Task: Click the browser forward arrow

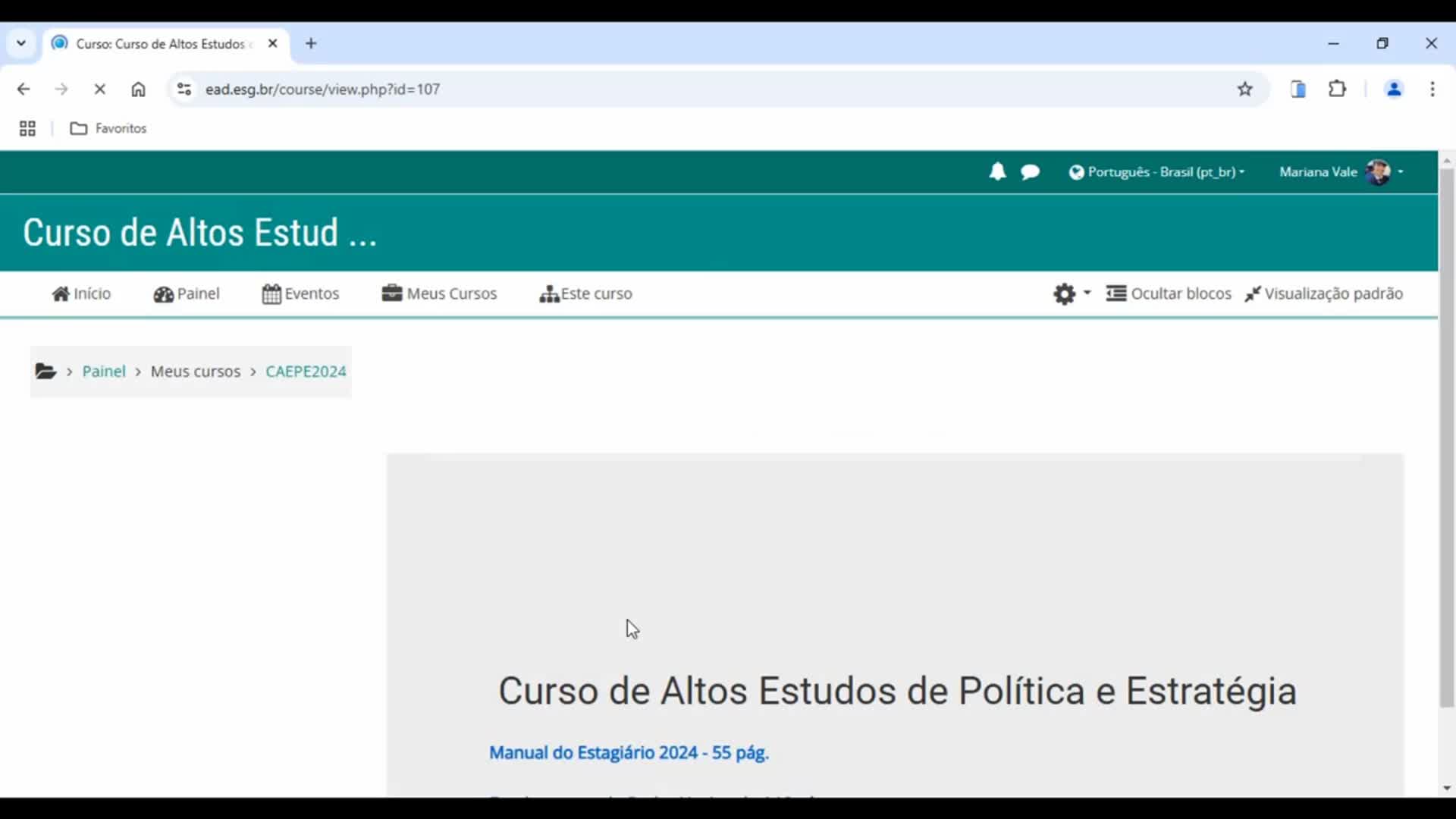Action: [61, 89]
